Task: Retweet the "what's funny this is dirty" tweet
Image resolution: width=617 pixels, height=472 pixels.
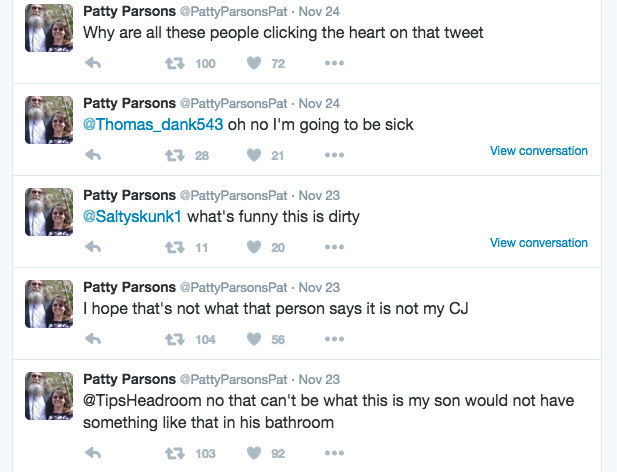Action: (x=174, y=247)
